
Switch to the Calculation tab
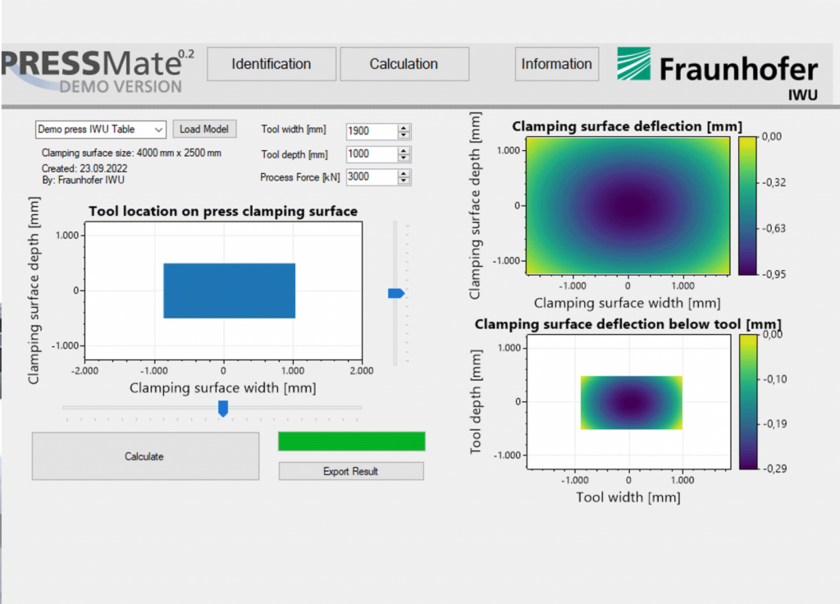(404, 64)
